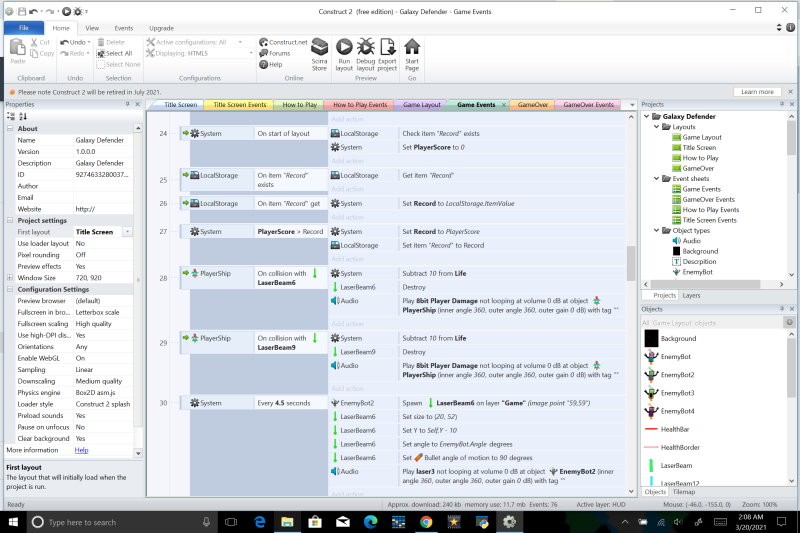Click the Help link in Properties
The height and width of the screenshot is (533, 800).
[81, 450]
